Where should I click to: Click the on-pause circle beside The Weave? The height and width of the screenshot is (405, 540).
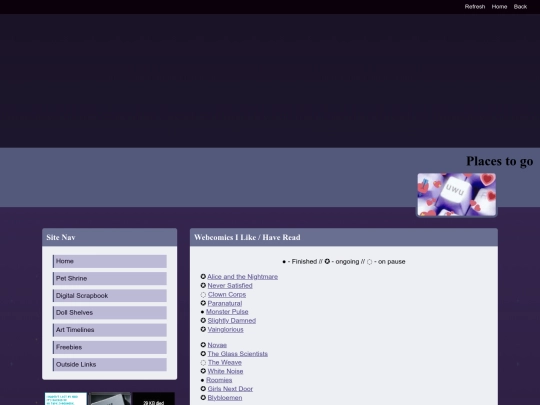[x=203, y=363]
